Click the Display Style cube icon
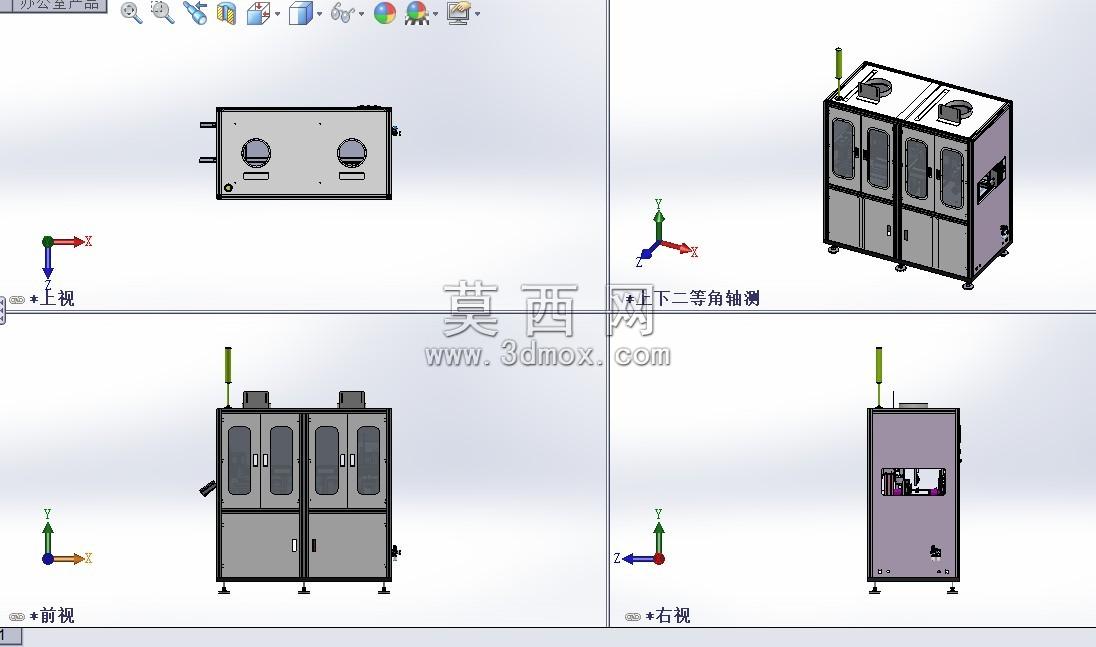The image size is (1096, 647). click(x=300, y=13)
